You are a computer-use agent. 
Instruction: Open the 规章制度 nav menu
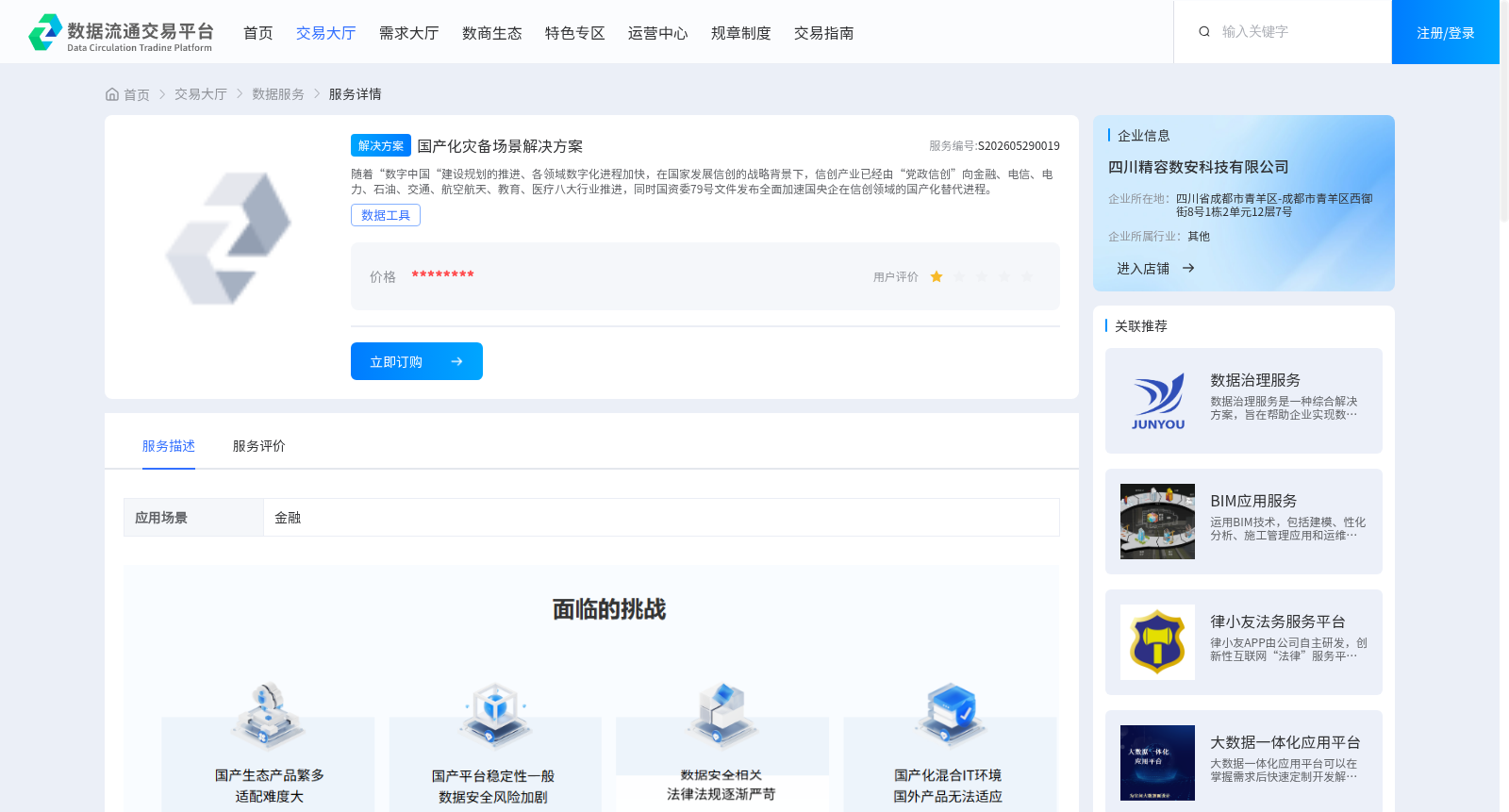[741, 33]
